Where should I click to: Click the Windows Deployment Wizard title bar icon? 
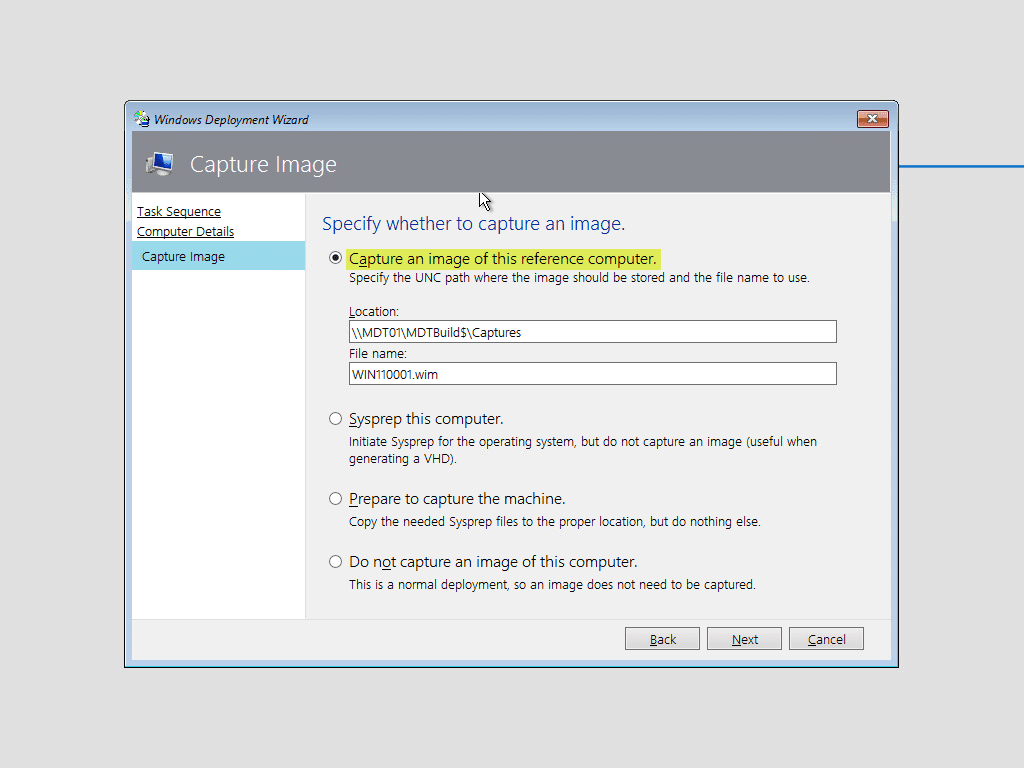click(x=140, y=119)
